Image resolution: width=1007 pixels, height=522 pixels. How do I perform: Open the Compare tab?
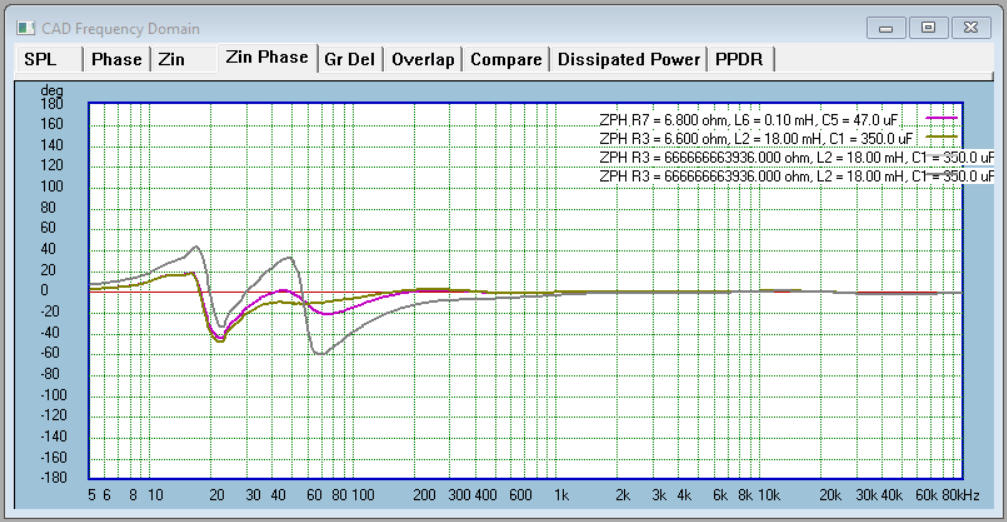tap(506, 59)
